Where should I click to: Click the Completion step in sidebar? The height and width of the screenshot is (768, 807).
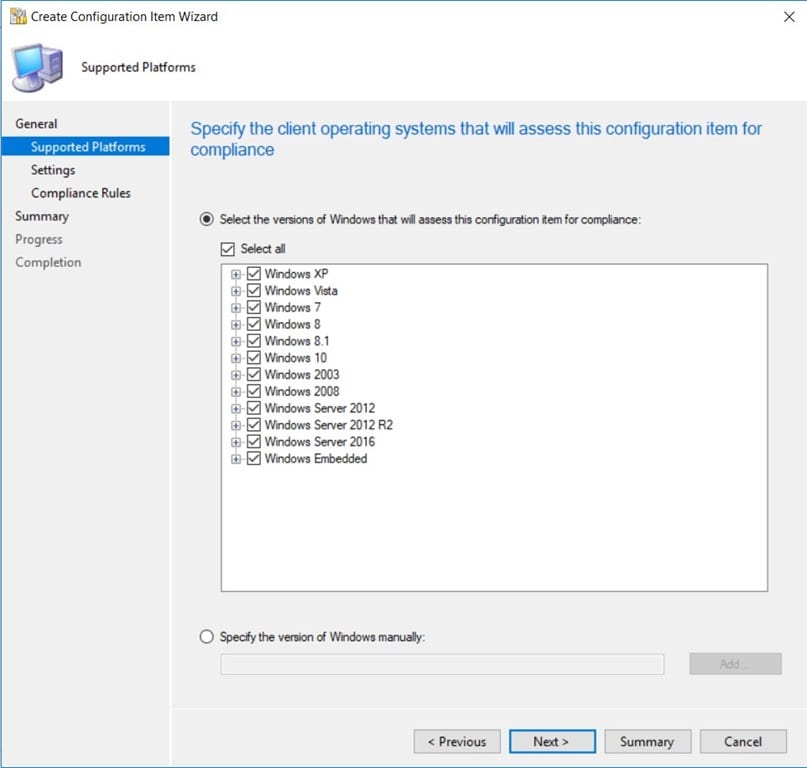pos(48,263)
